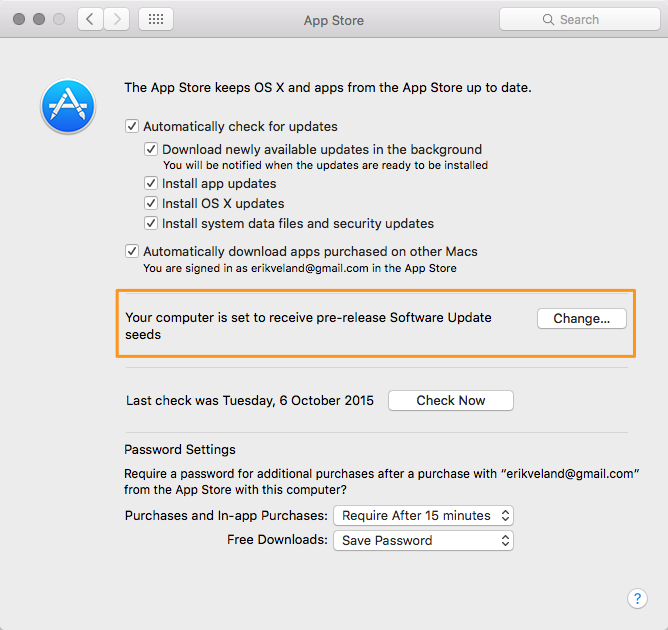Open the Free Downloads dropdown
This screenshot has height=630, width=668.
[423, 541]
